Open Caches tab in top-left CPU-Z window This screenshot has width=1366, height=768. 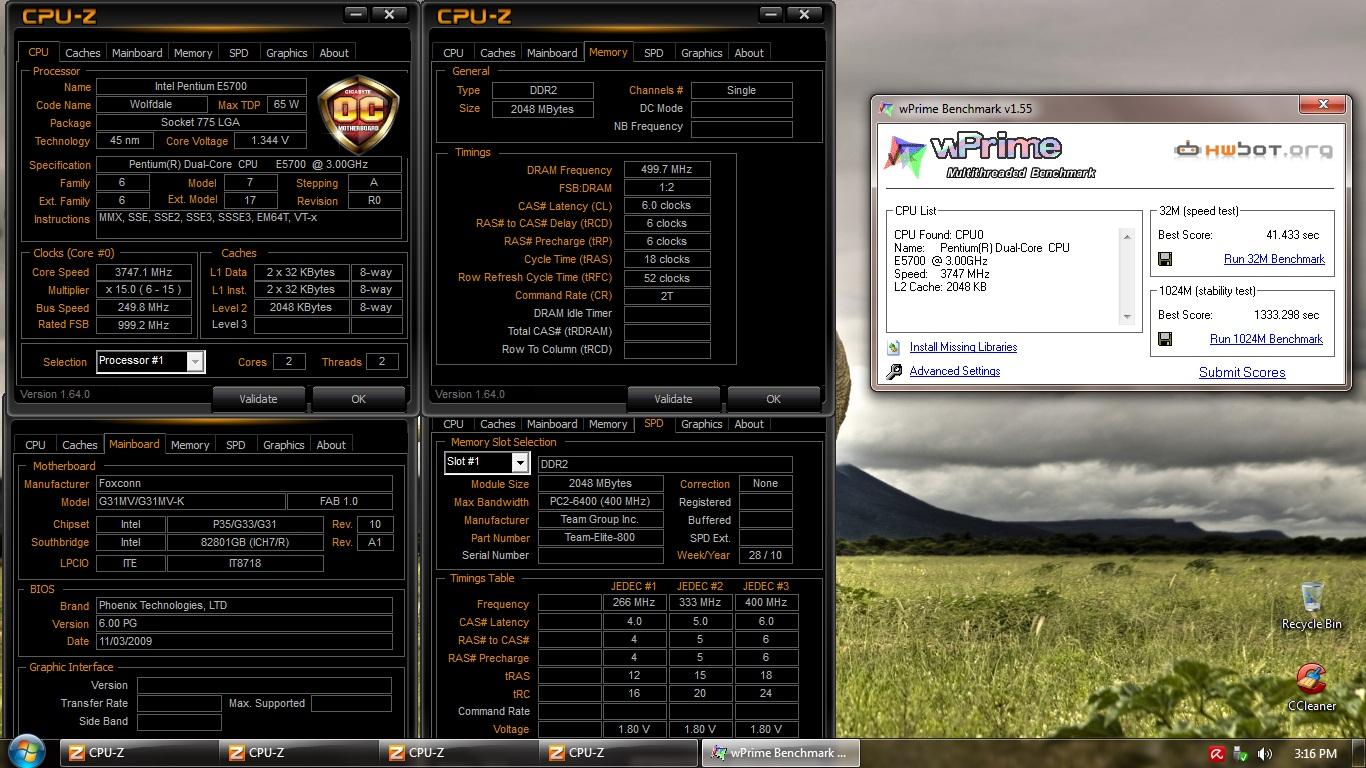83,53
